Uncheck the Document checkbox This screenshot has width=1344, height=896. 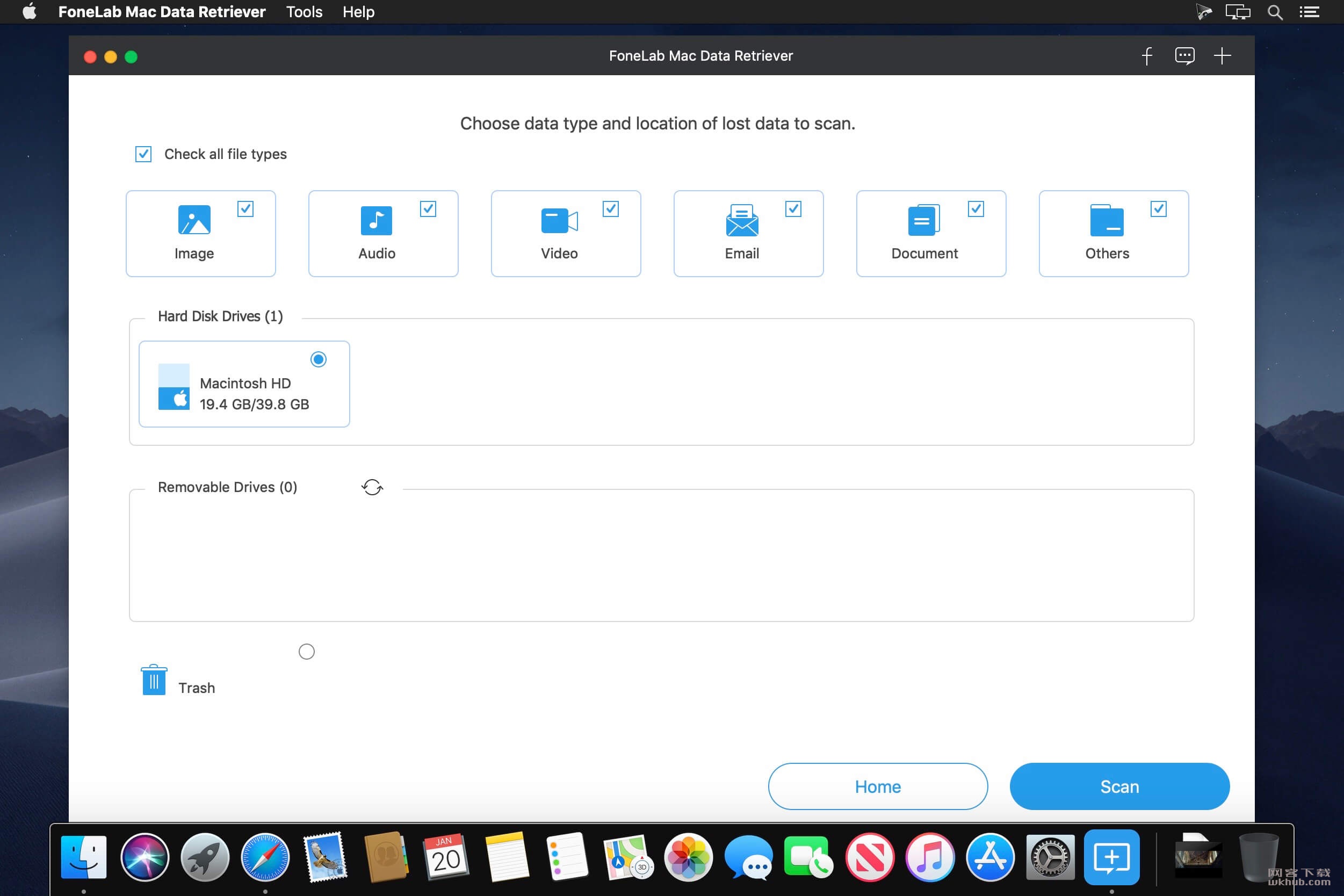976,208
